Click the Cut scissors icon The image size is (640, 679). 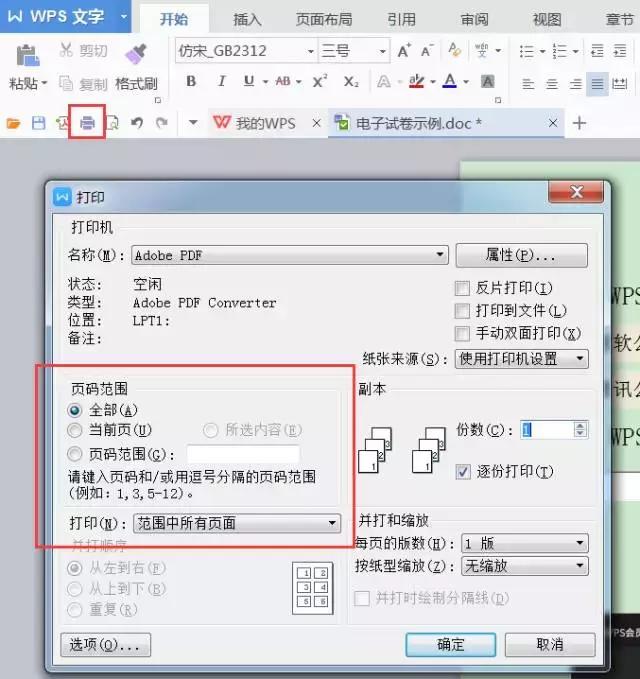click(x=66, y=50)
